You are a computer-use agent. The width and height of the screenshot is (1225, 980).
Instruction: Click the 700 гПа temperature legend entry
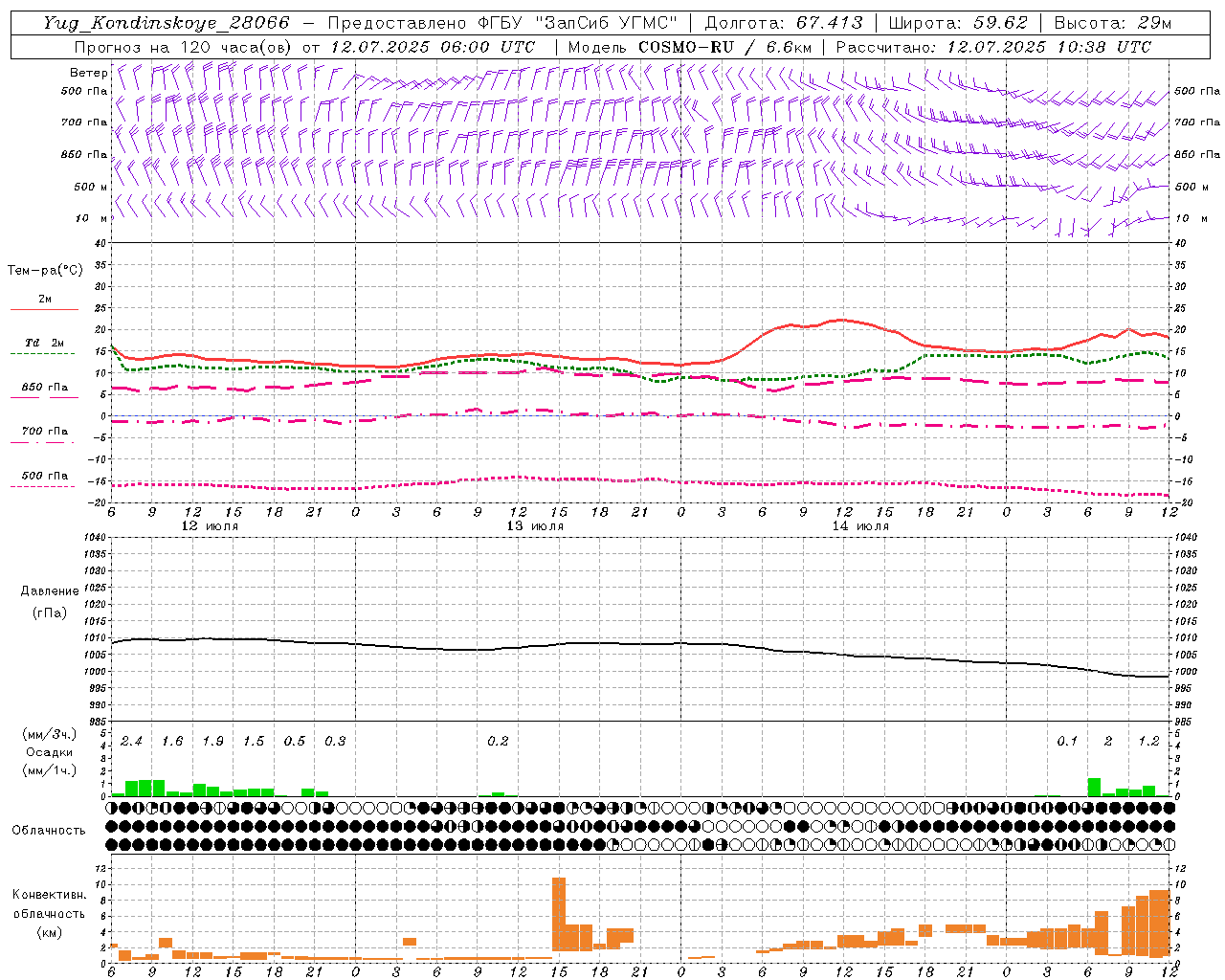[x=44, y=432]
